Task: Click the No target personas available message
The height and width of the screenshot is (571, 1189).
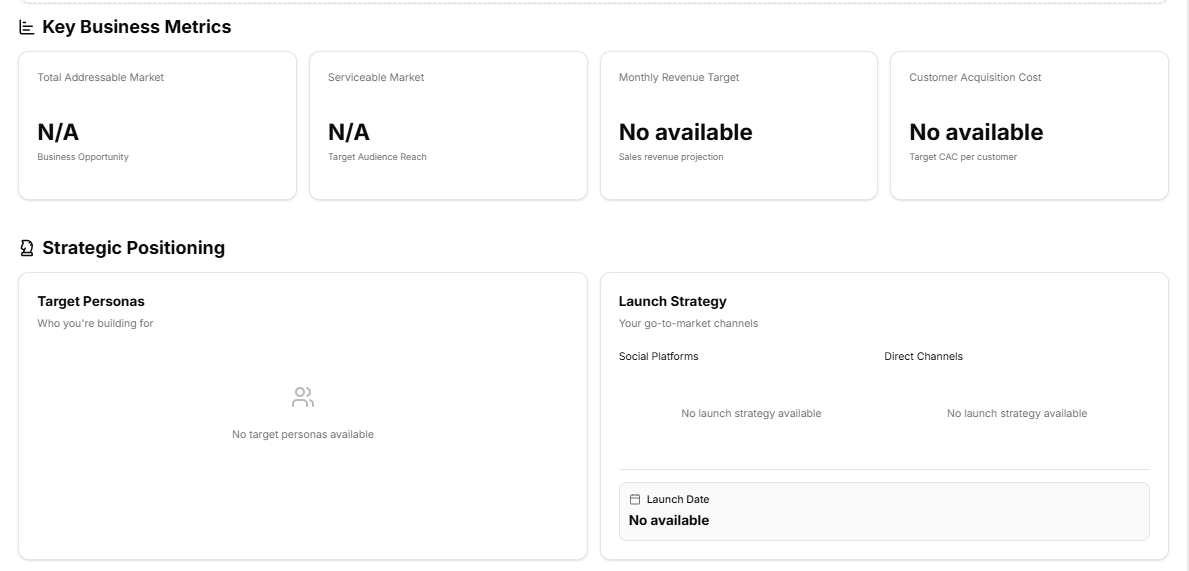Action: [303, 435]
